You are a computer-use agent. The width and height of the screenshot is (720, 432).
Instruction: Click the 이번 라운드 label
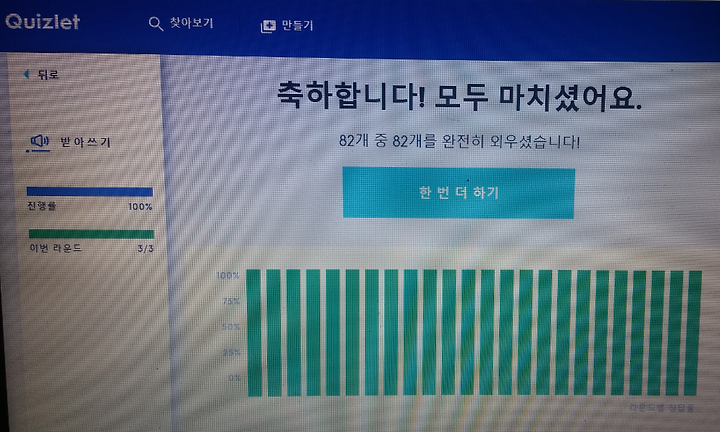pos(55,248)
